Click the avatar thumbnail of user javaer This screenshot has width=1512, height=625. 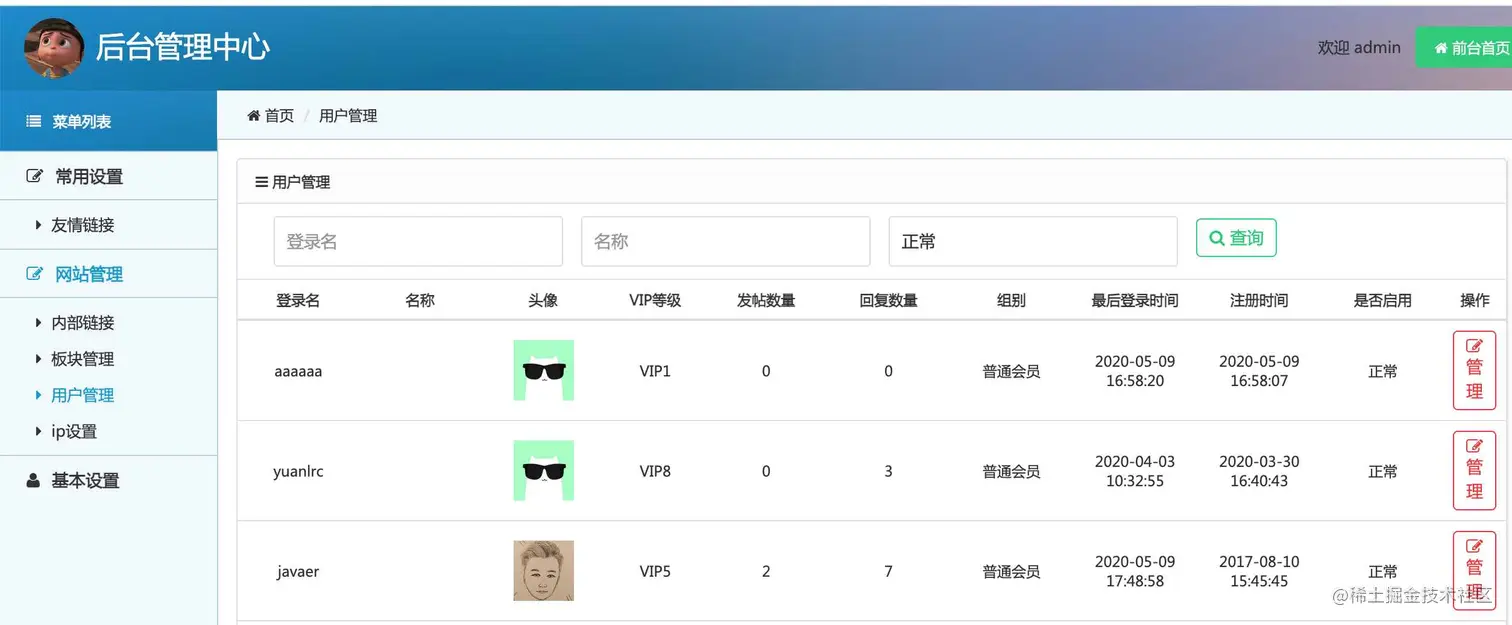(x=543, y=571)
